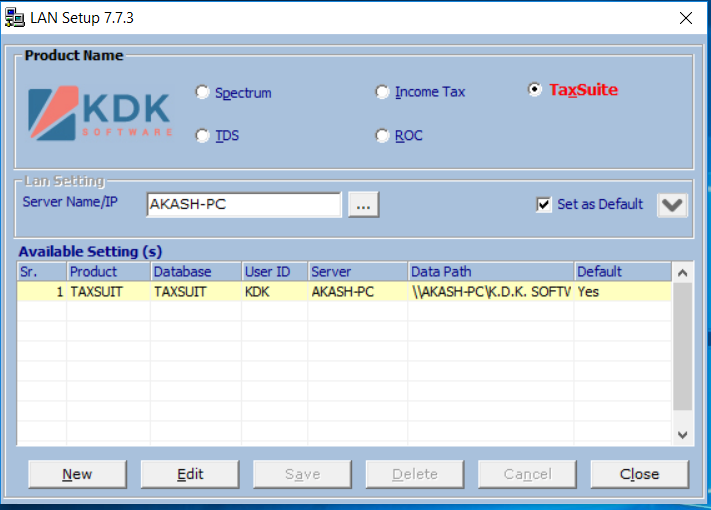The image size is (711, 510).
Task: Click the Close button at bottom
Action: (640, 474)
